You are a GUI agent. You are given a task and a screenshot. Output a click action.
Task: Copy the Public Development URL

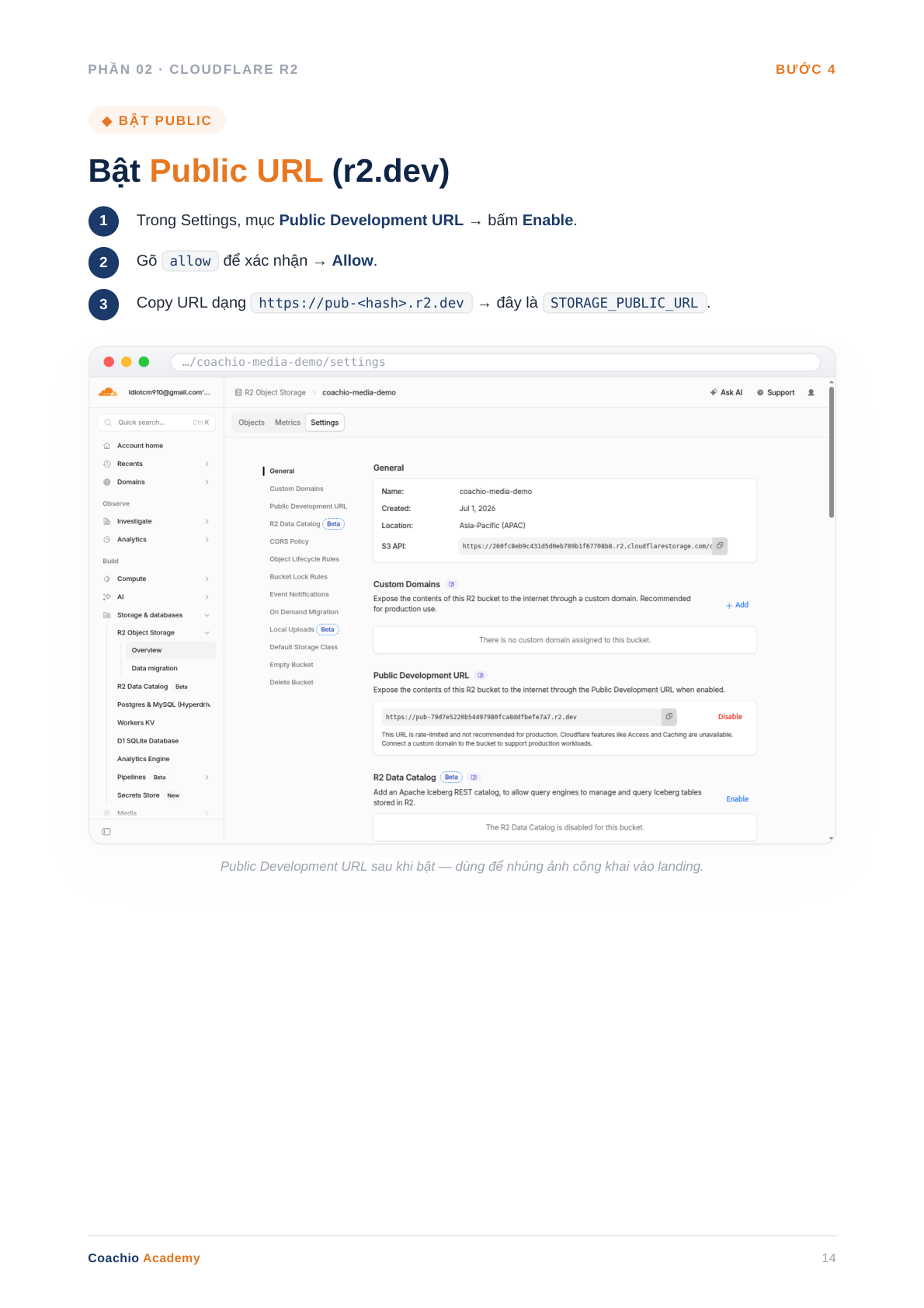(x=669, y=717)
